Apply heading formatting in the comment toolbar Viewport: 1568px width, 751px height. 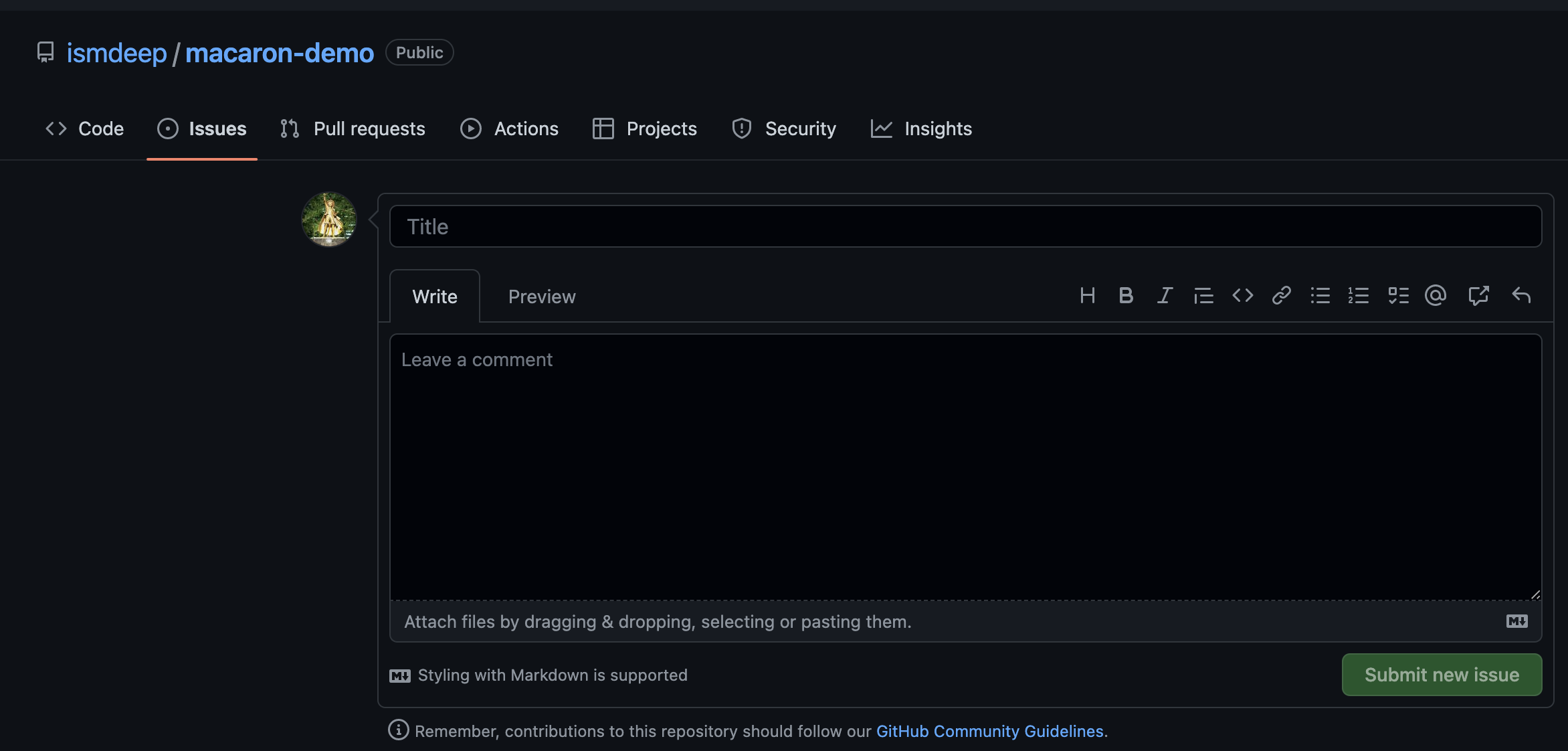pos(1088,295)
